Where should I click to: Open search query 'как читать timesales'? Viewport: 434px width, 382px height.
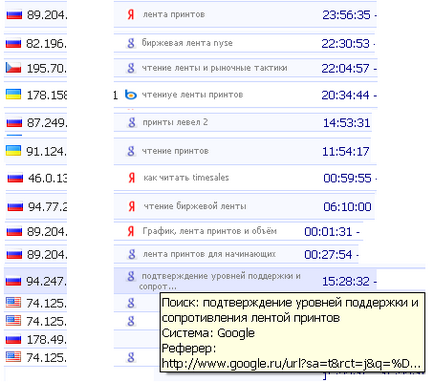tap(186, 178)
